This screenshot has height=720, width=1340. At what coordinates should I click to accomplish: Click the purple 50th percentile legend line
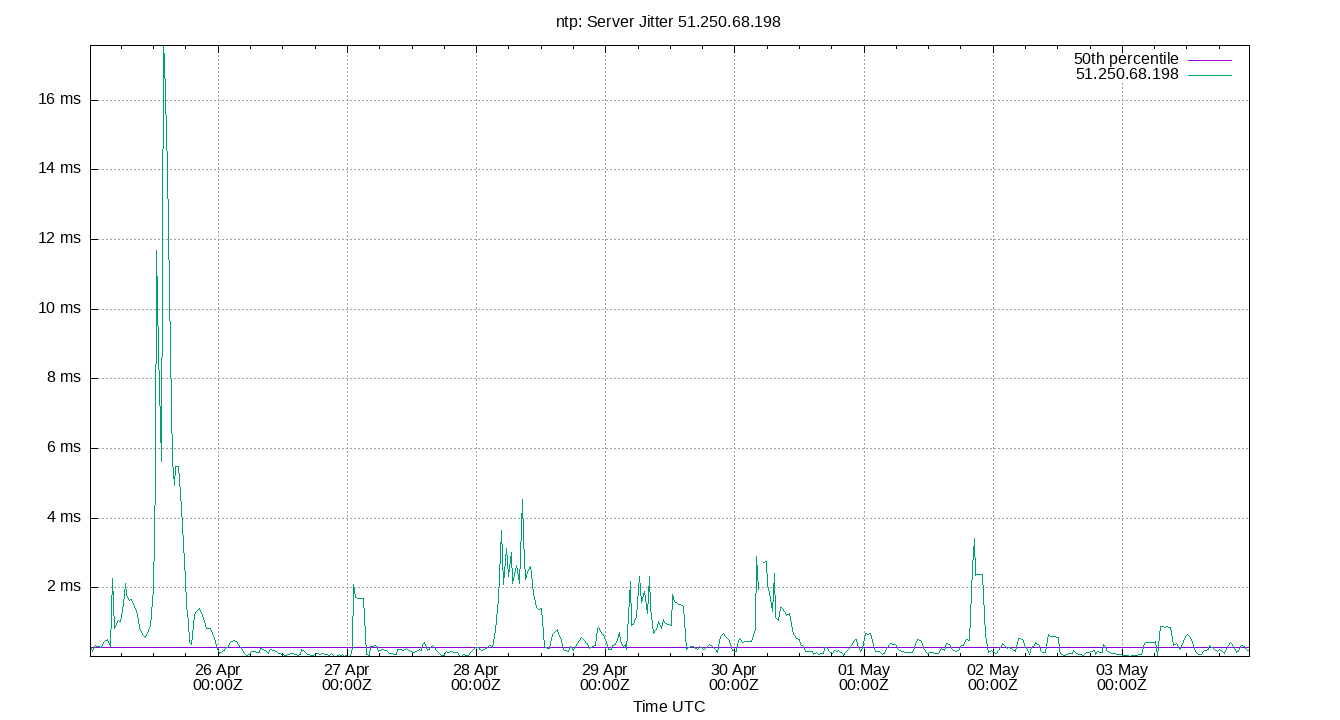click(x=1210, y=60)
